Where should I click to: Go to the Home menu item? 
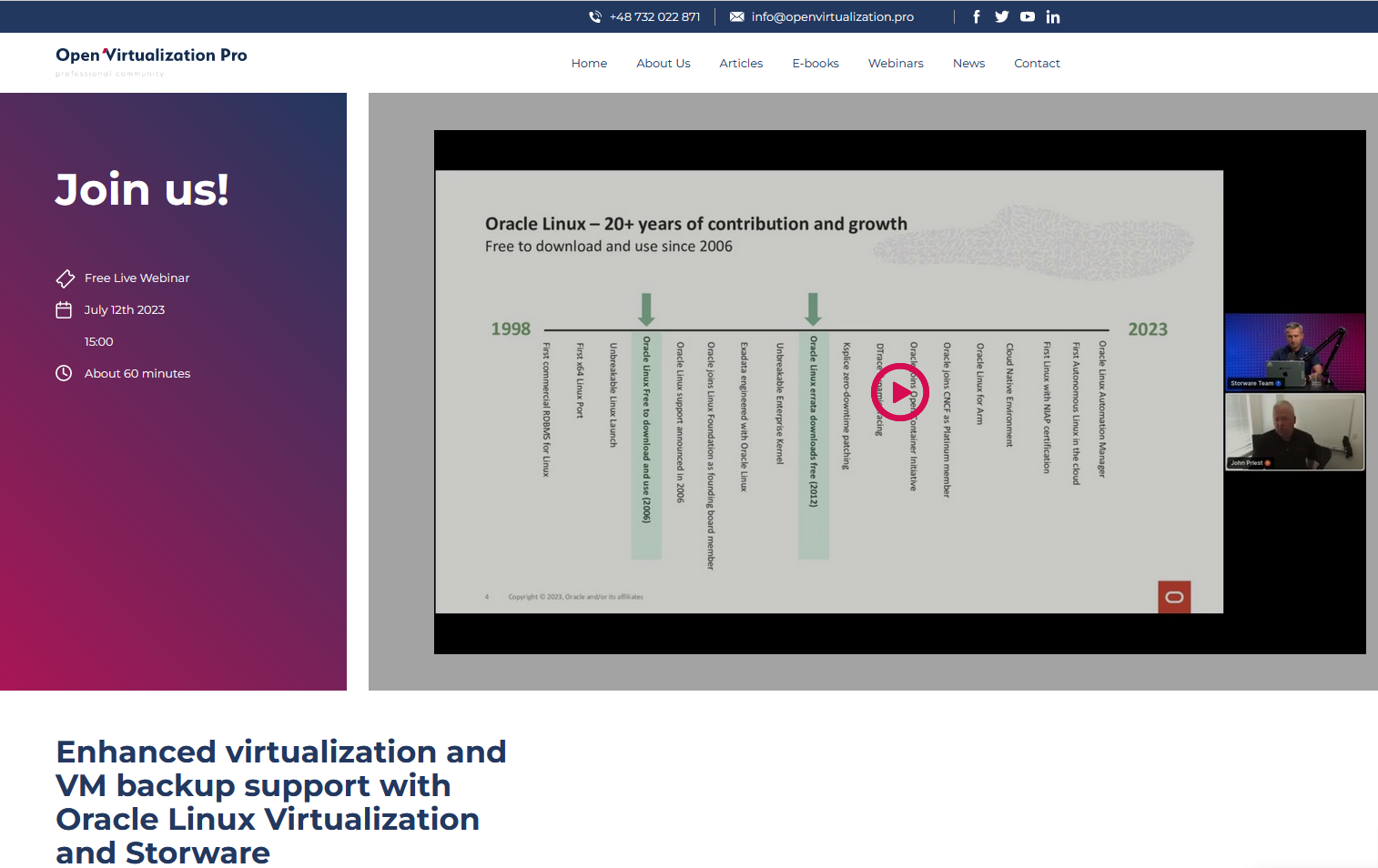589,64
